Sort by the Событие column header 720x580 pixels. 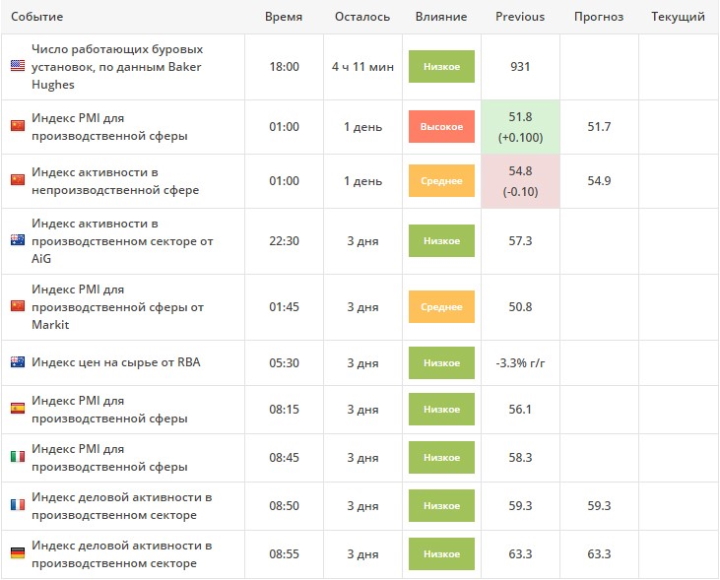pos(37,17)
